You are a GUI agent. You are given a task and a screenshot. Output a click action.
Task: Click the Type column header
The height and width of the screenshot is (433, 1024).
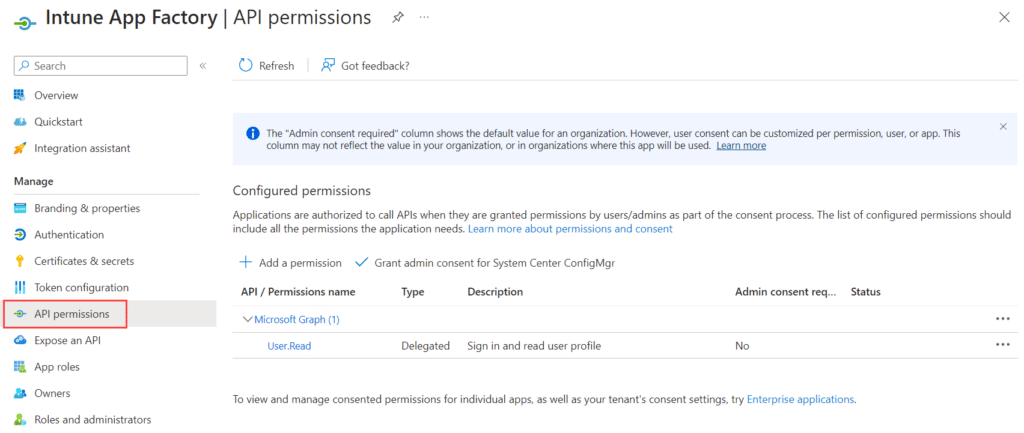point(413,292)
